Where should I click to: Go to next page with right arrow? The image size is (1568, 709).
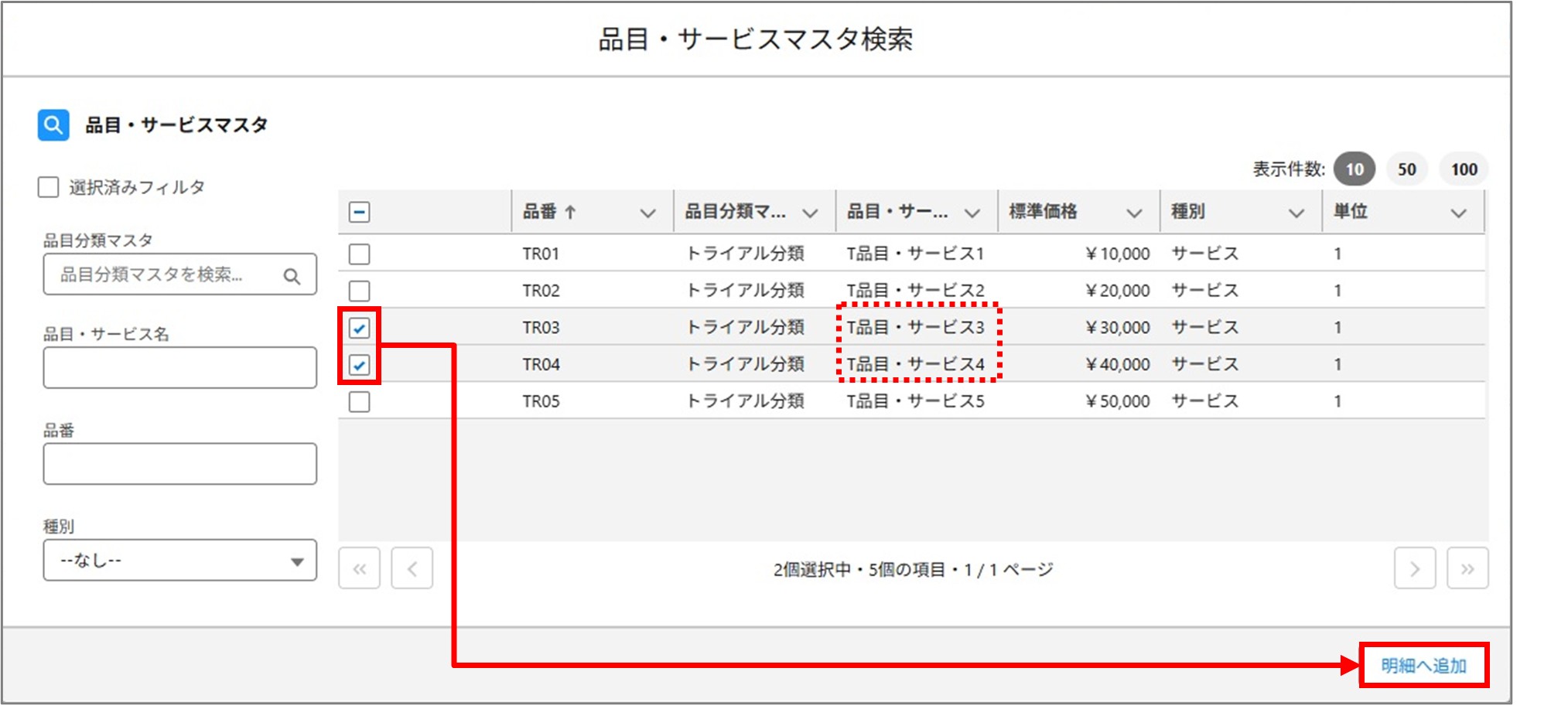coord(1415,568)
